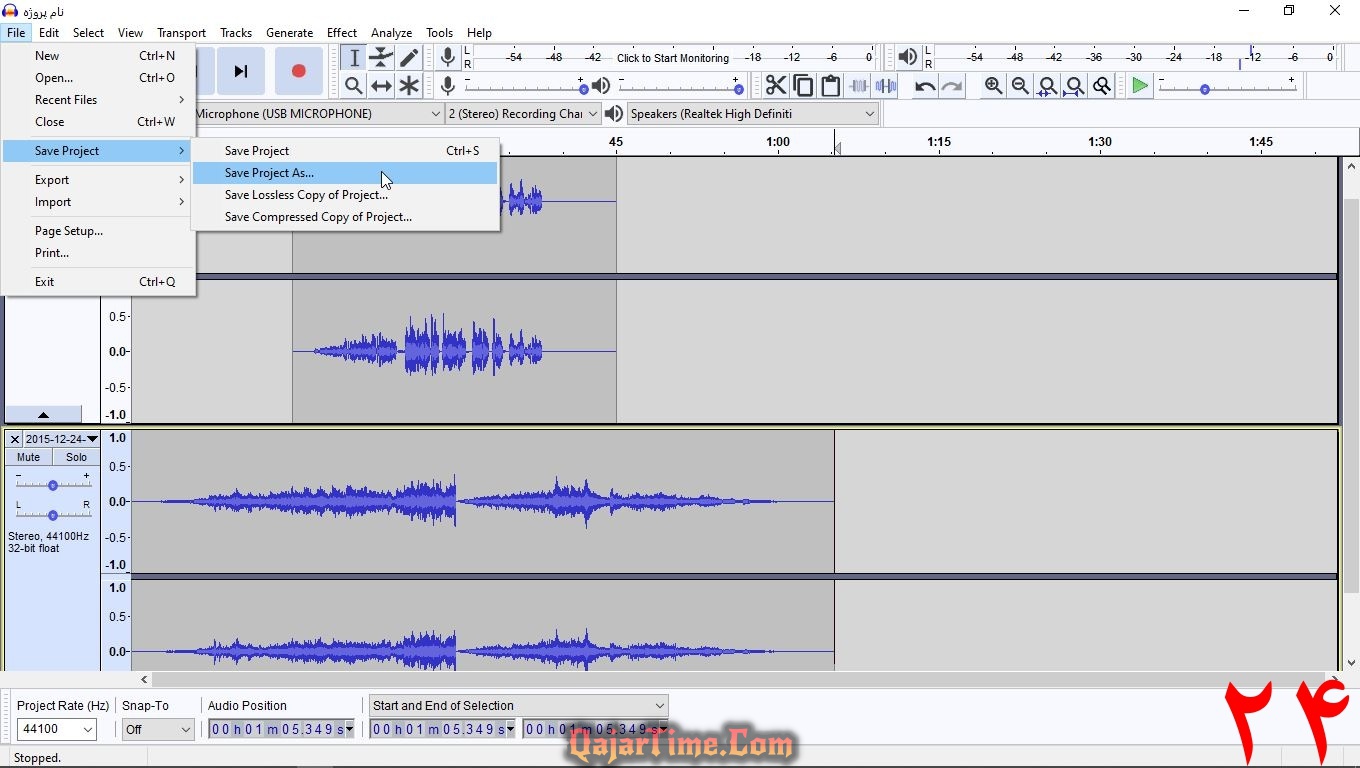1360x768 pixels.
Task: Click the Zoom In magnifier
Action: coord(993,86)
